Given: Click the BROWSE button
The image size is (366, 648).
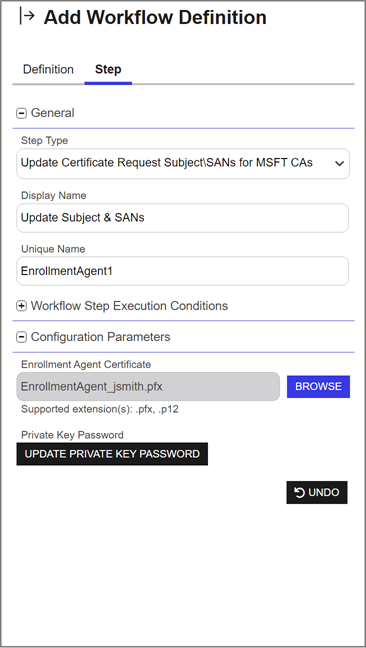Looking at the screenshot, I should tap(318, 386).
